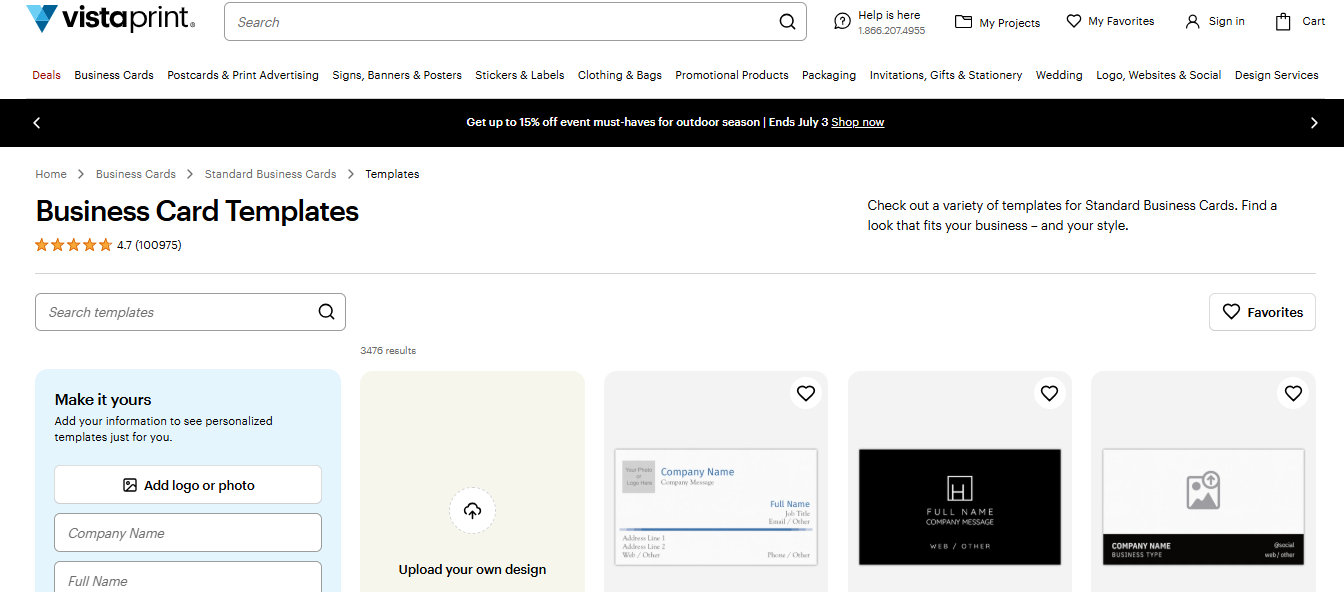Open the Wedding navigation menu
1344x592 pixels.
1059,75
